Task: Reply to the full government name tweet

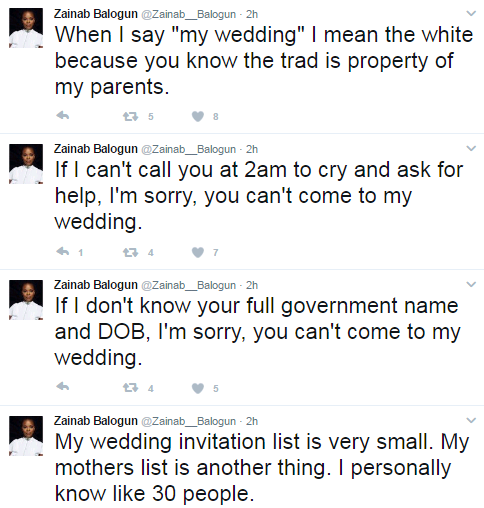Action: (x=63, y=387)
